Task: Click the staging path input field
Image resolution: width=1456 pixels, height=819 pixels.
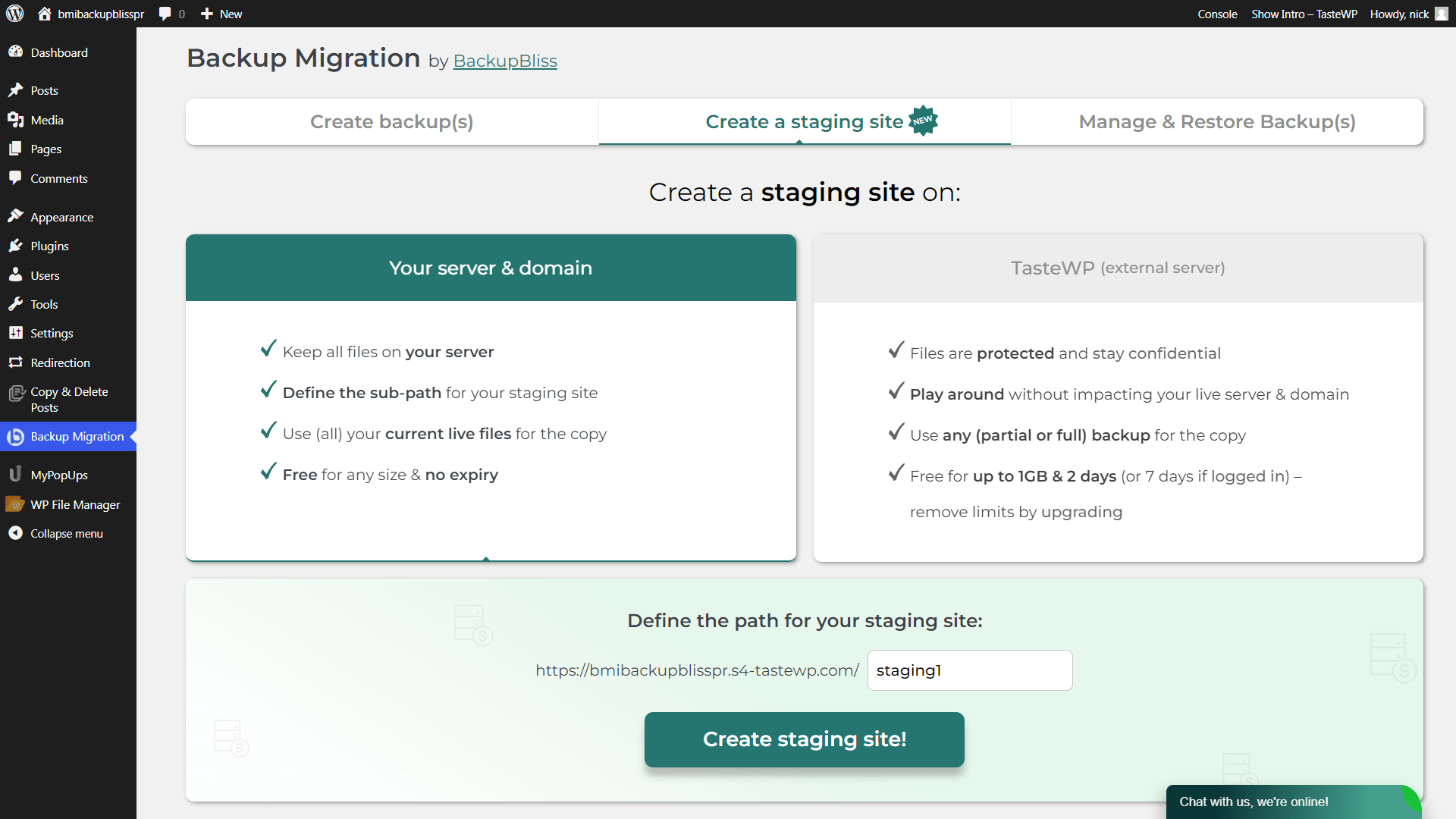Action: [x=969, y=670]
